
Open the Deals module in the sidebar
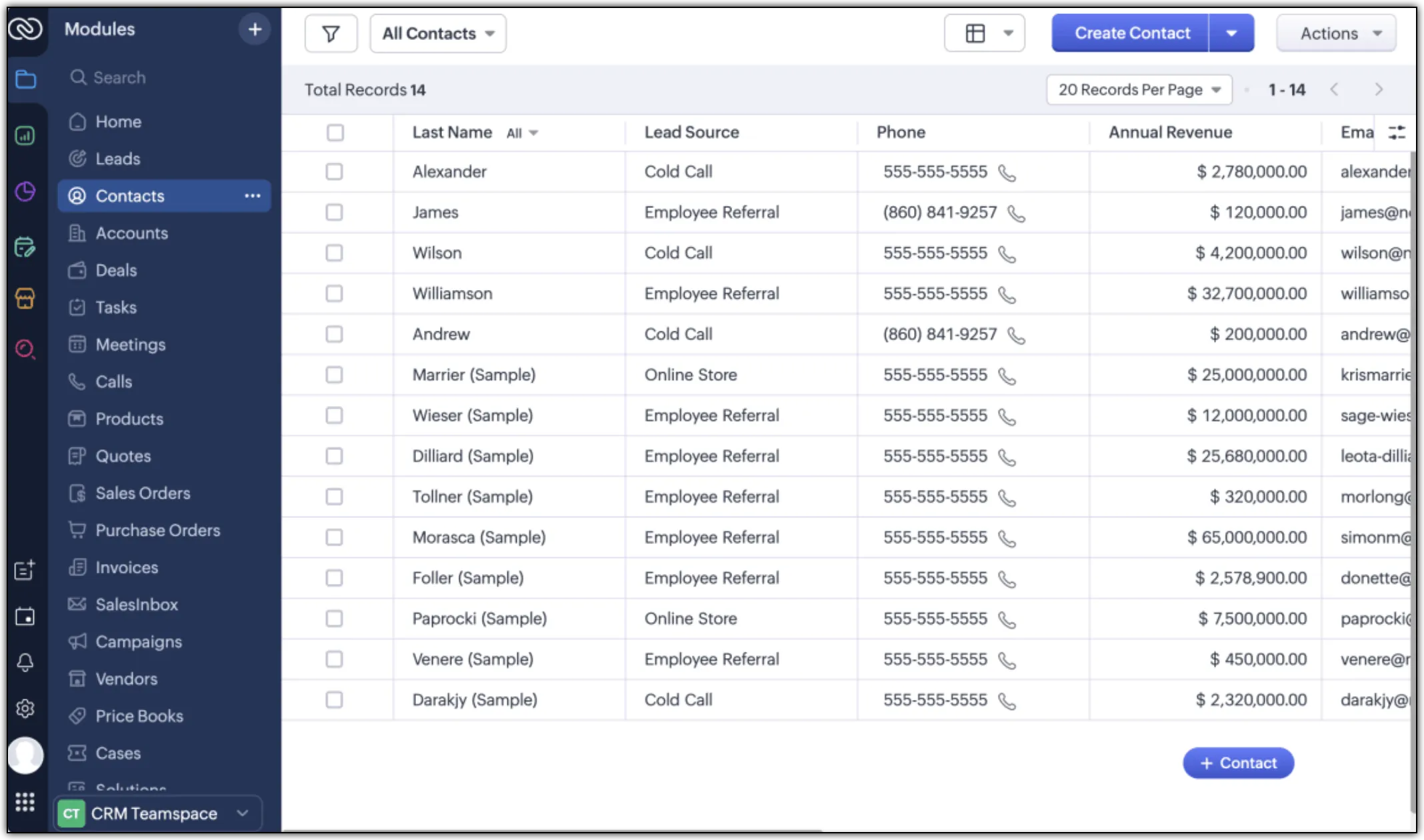click(x=117, y=270)
